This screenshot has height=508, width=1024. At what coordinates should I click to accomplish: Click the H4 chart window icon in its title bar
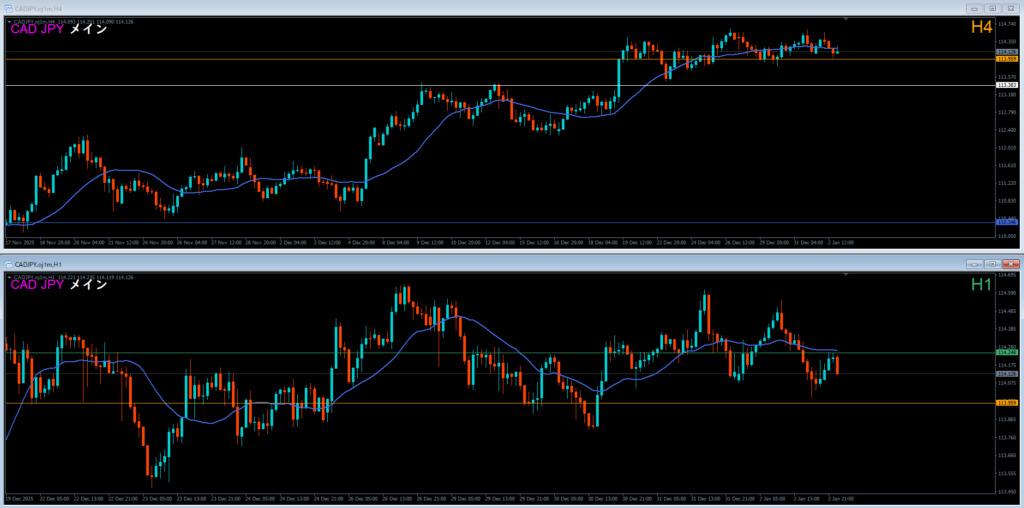point(7,7)
